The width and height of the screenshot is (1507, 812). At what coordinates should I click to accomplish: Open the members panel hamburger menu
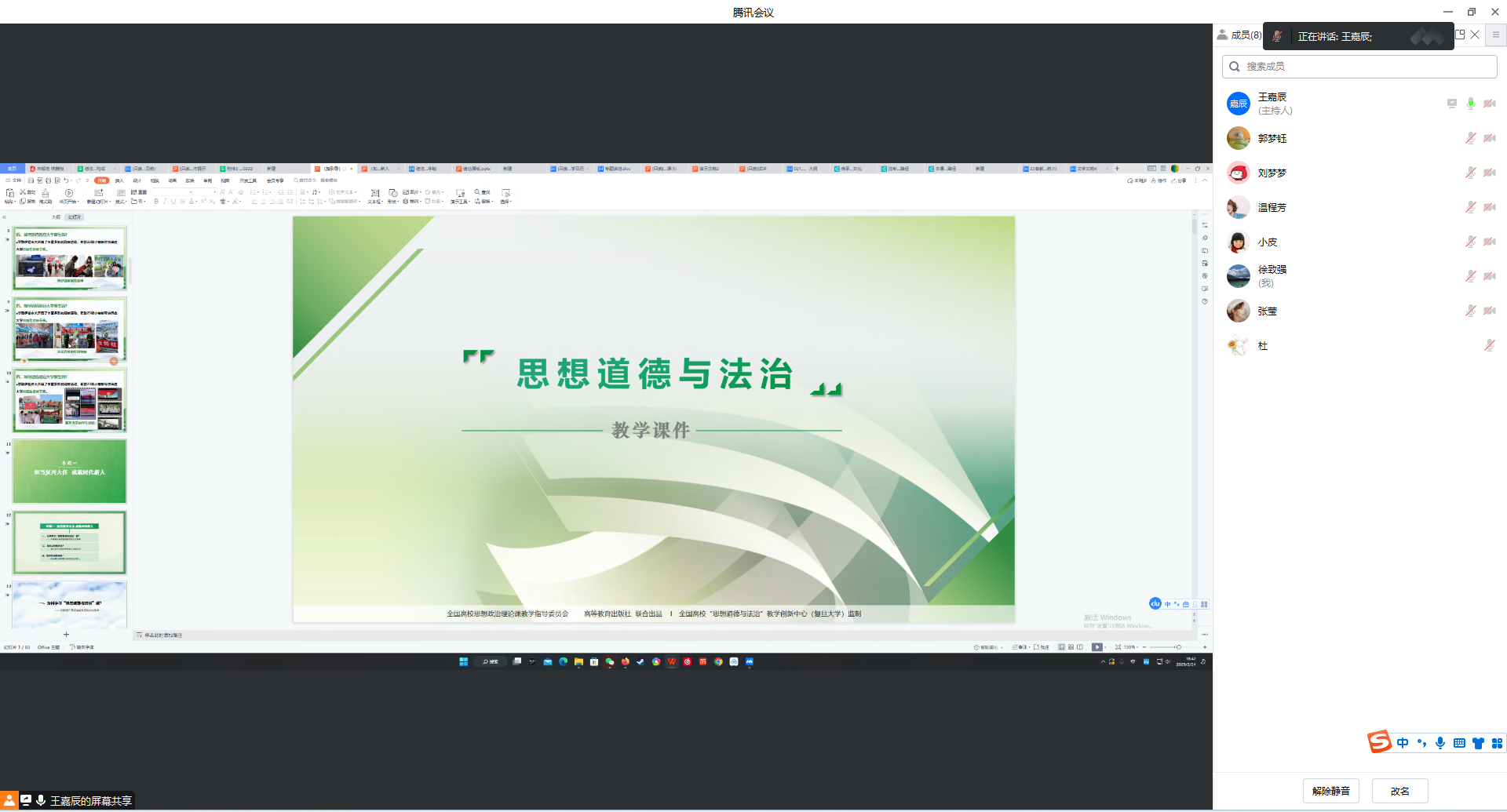[x=1496, y=35]
